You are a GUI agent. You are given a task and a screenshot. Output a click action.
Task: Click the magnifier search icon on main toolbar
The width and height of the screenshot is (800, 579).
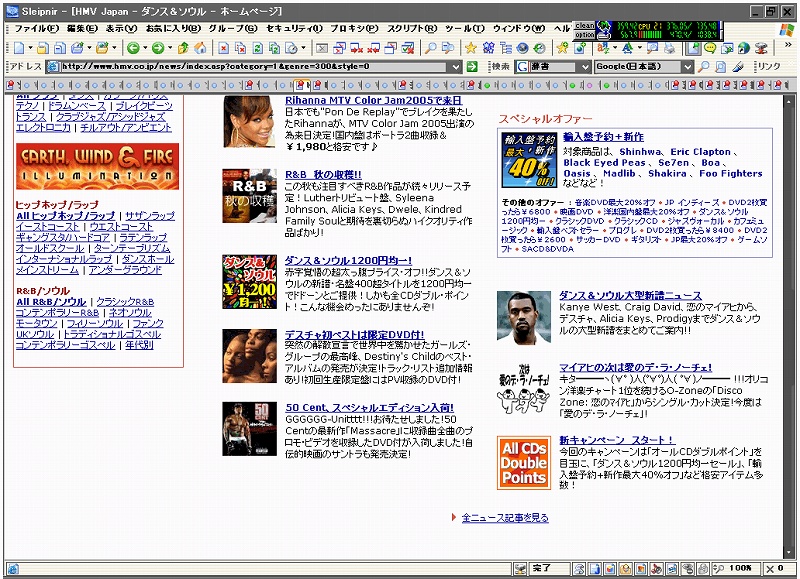tap(431, 48)
